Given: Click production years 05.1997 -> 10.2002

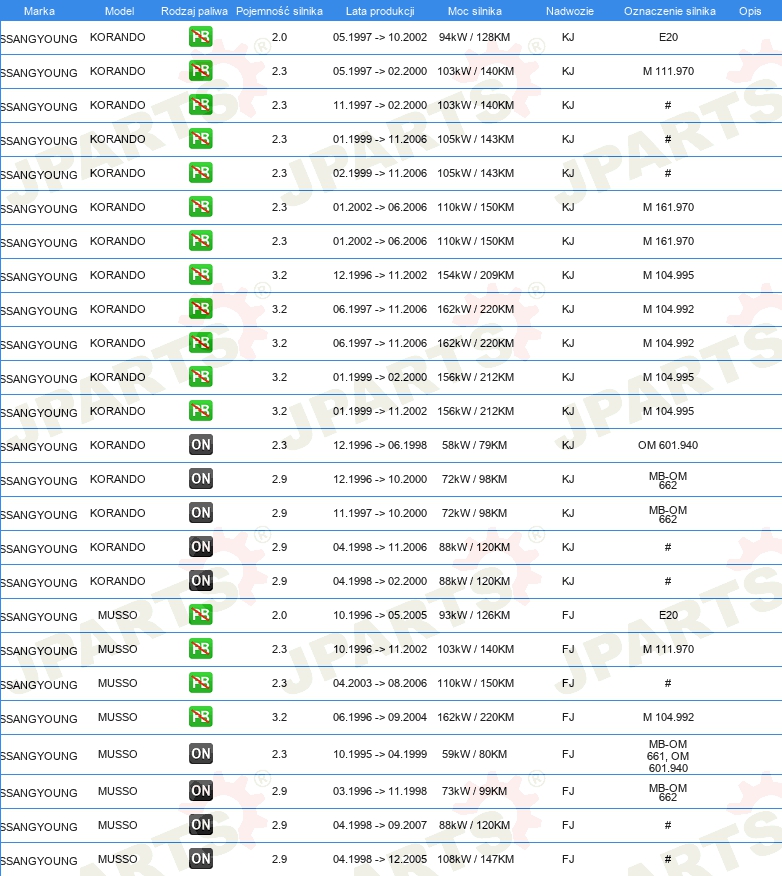Looking at the screenshot, I should point(380,37).
